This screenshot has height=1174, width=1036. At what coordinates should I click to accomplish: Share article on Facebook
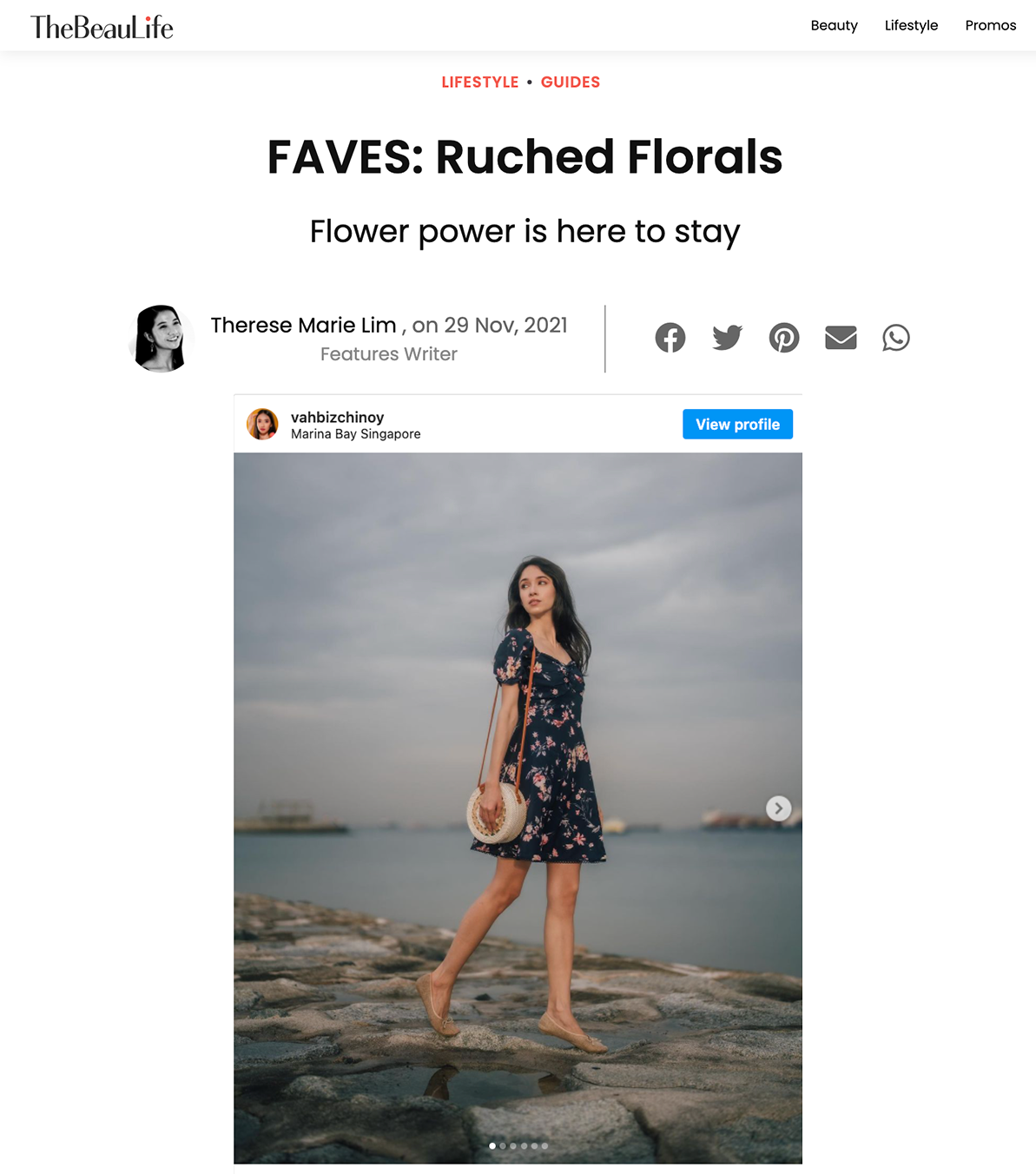pos(670,338)
